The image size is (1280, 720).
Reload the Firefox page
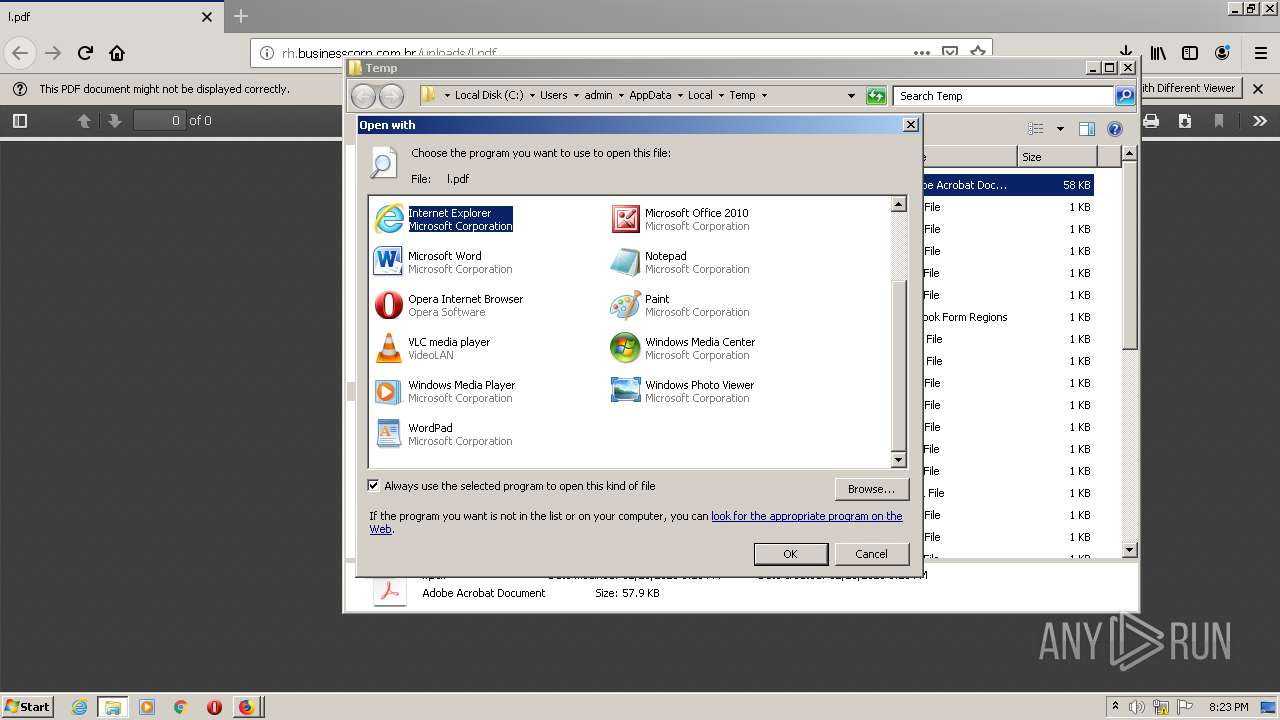click(85, 53)
